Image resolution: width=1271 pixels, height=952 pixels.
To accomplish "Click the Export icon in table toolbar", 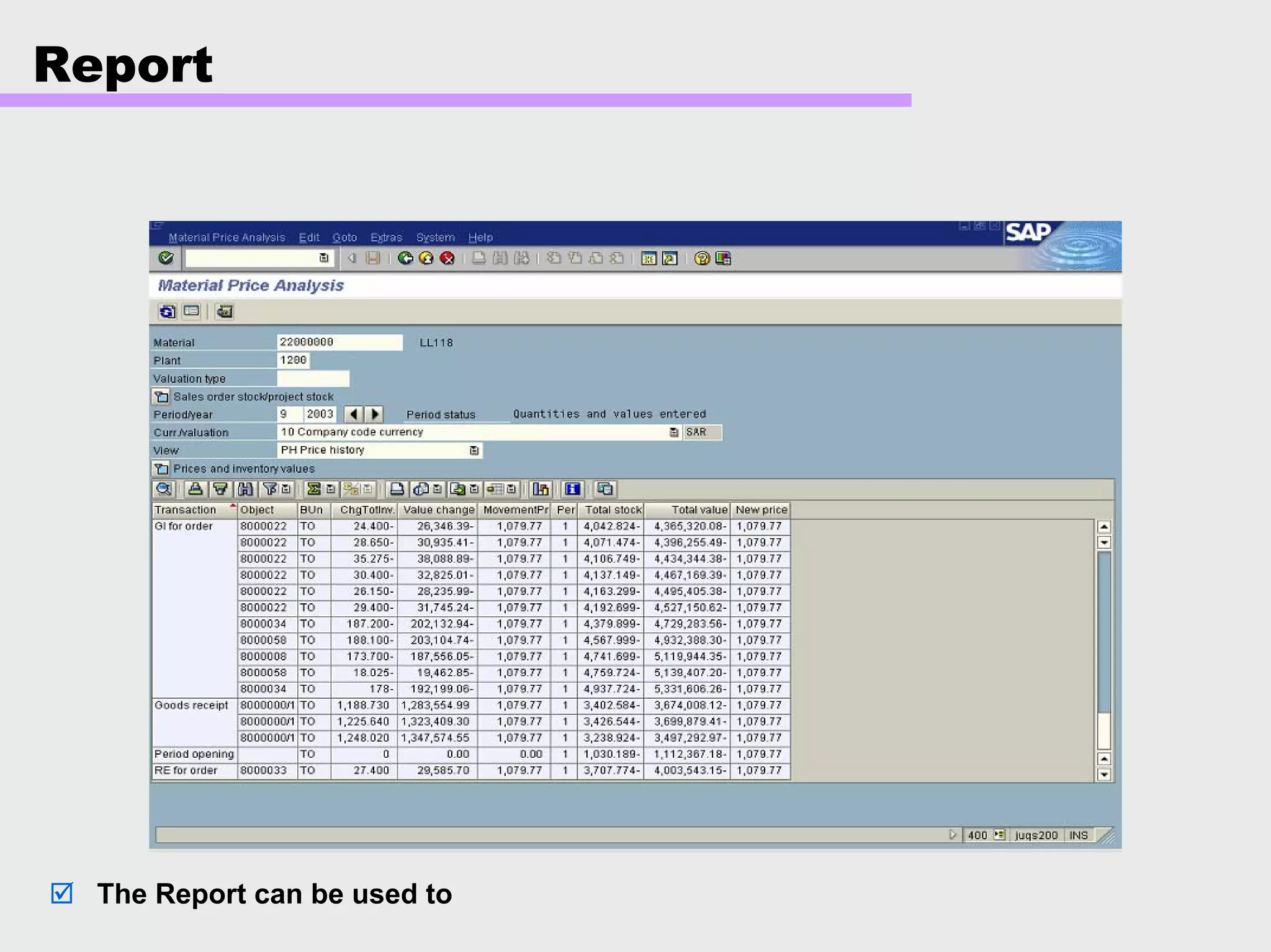I will pyautogui.click(x=457, y=489).
